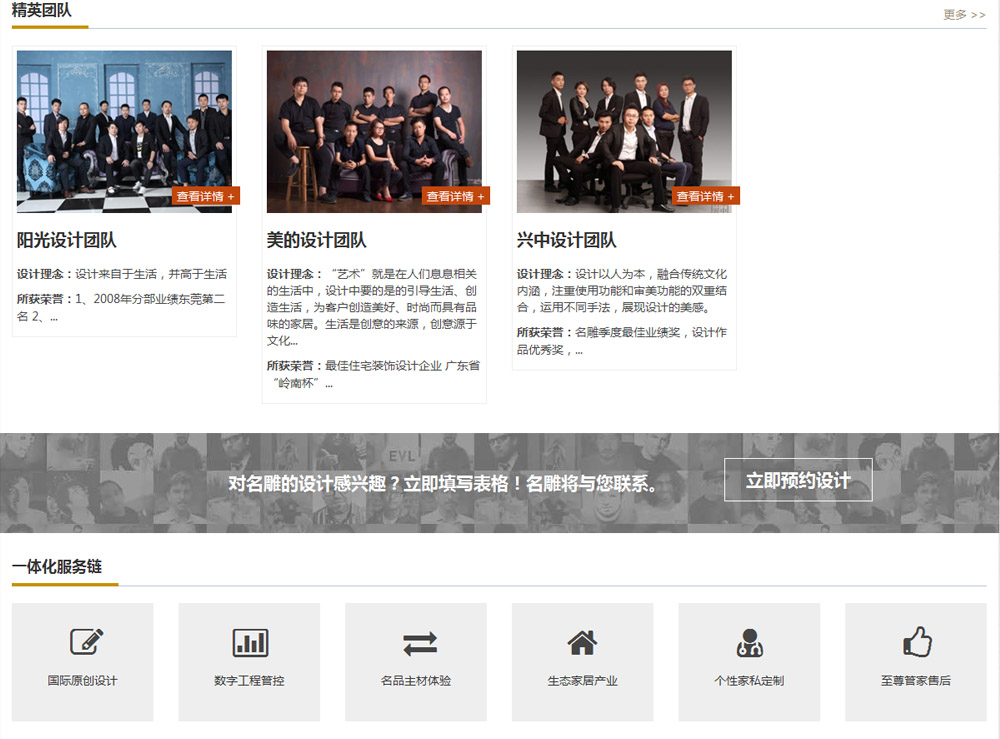The image size is (1000, 739).
Task: Select the 名品主材体验 label
Action: [x=416, y=680]
